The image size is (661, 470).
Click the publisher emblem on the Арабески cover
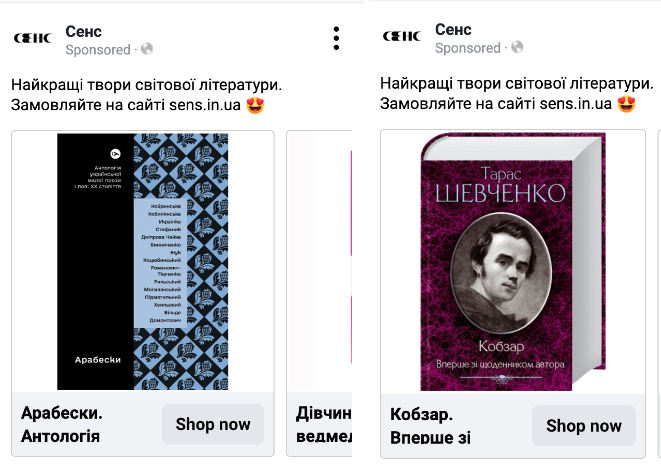click(115, 154)
